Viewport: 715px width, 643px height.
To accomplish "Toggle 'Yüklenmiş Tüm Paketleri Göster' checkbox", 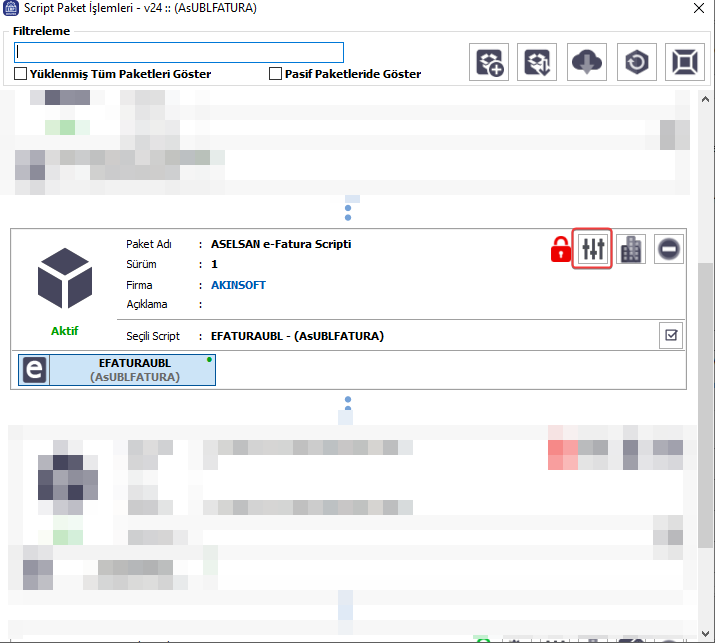I will (21, 74).
